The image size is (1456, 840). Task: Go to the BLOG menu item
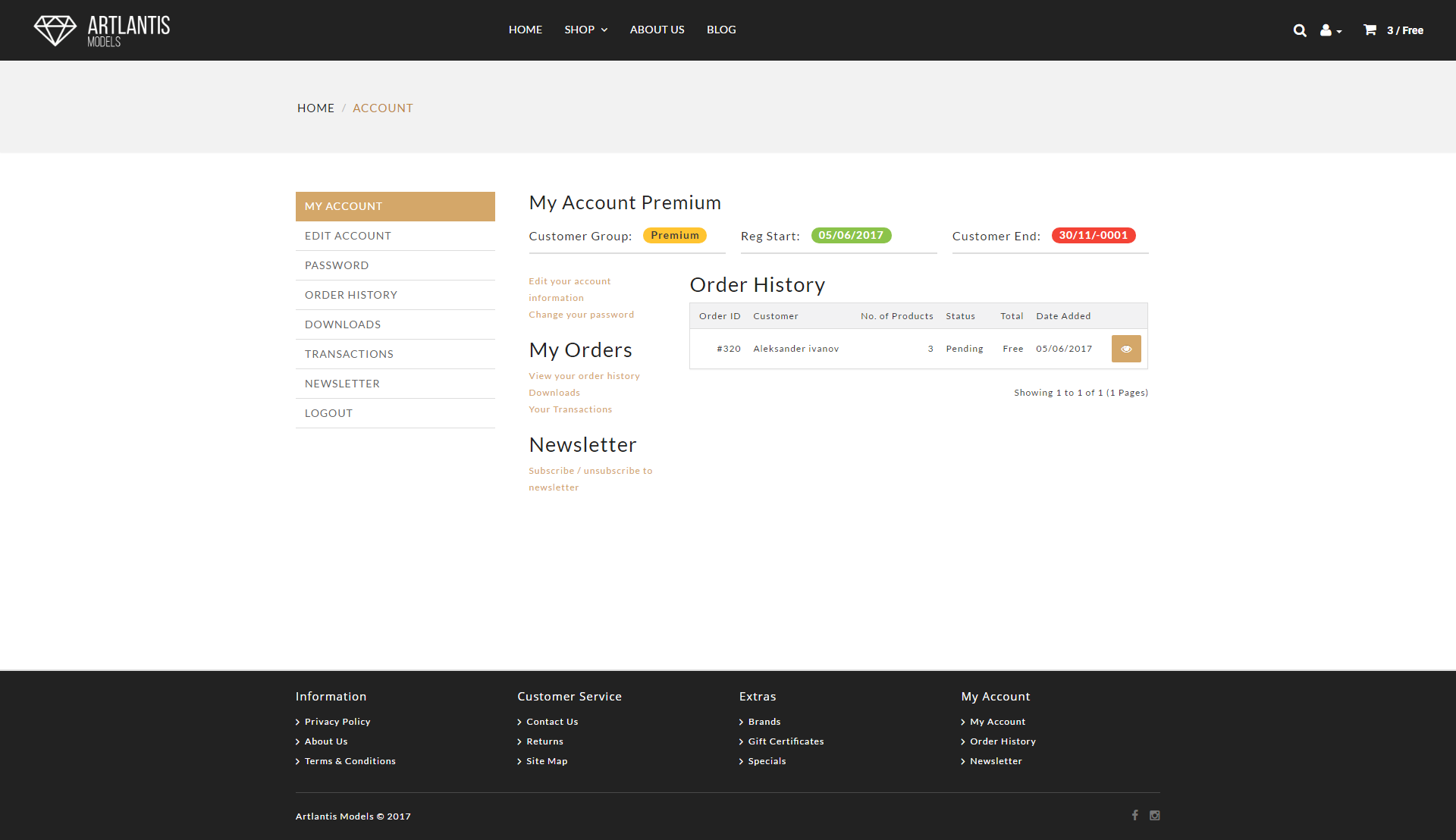pos(721,30)
